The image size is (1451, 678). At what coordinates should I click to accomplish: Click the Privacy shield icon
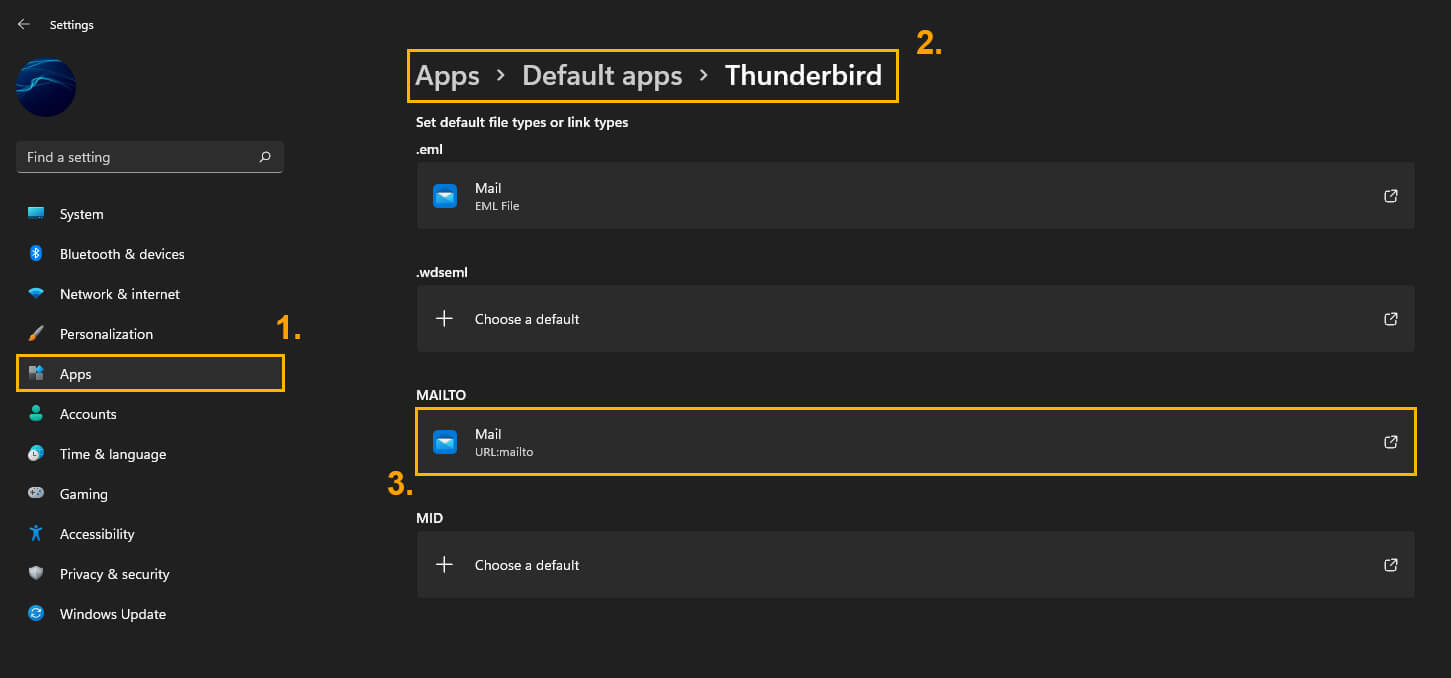click(x=36, y=574)
